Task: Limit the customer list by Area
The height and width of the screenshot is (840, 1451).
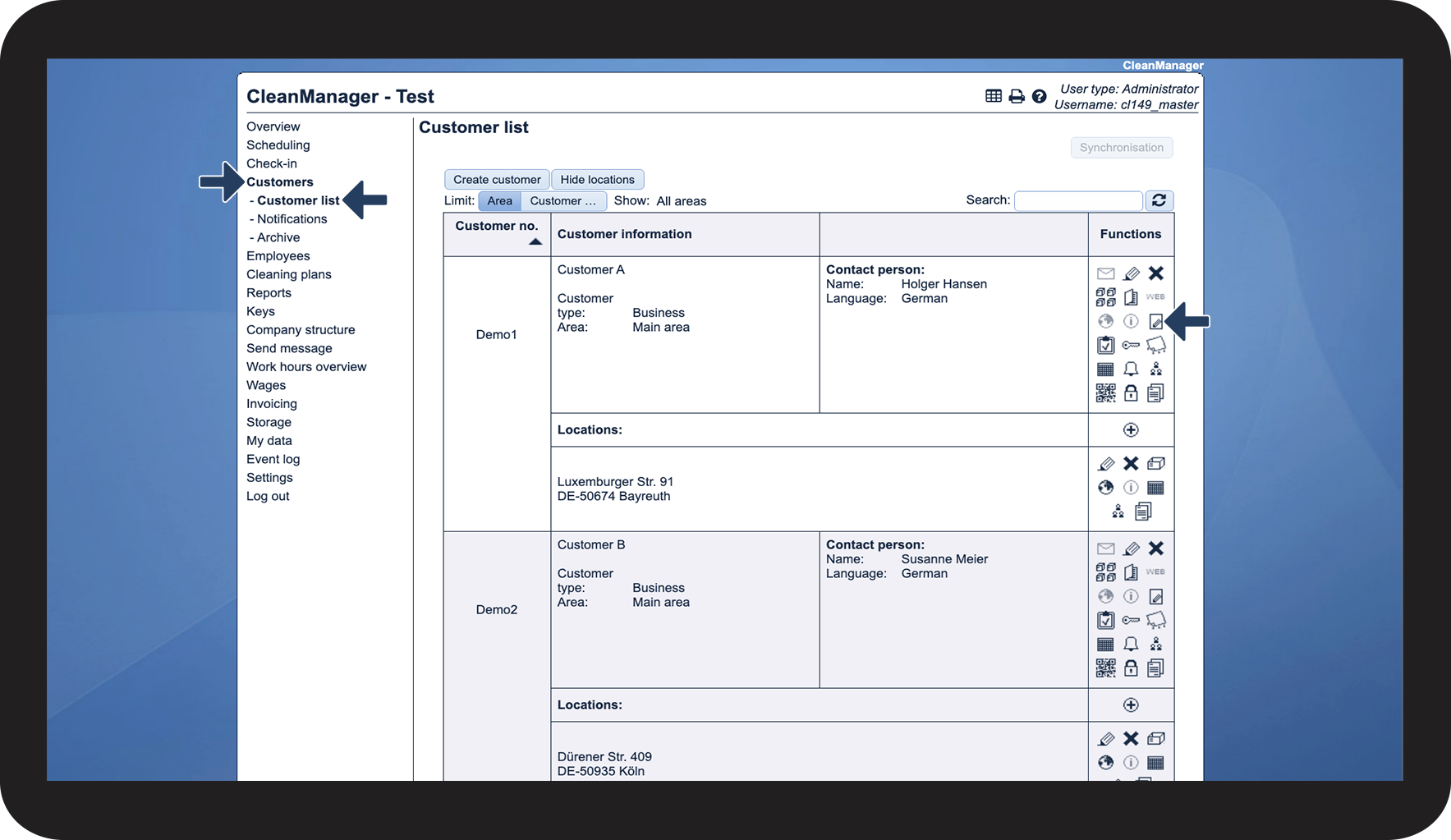Action: point(499,201)
